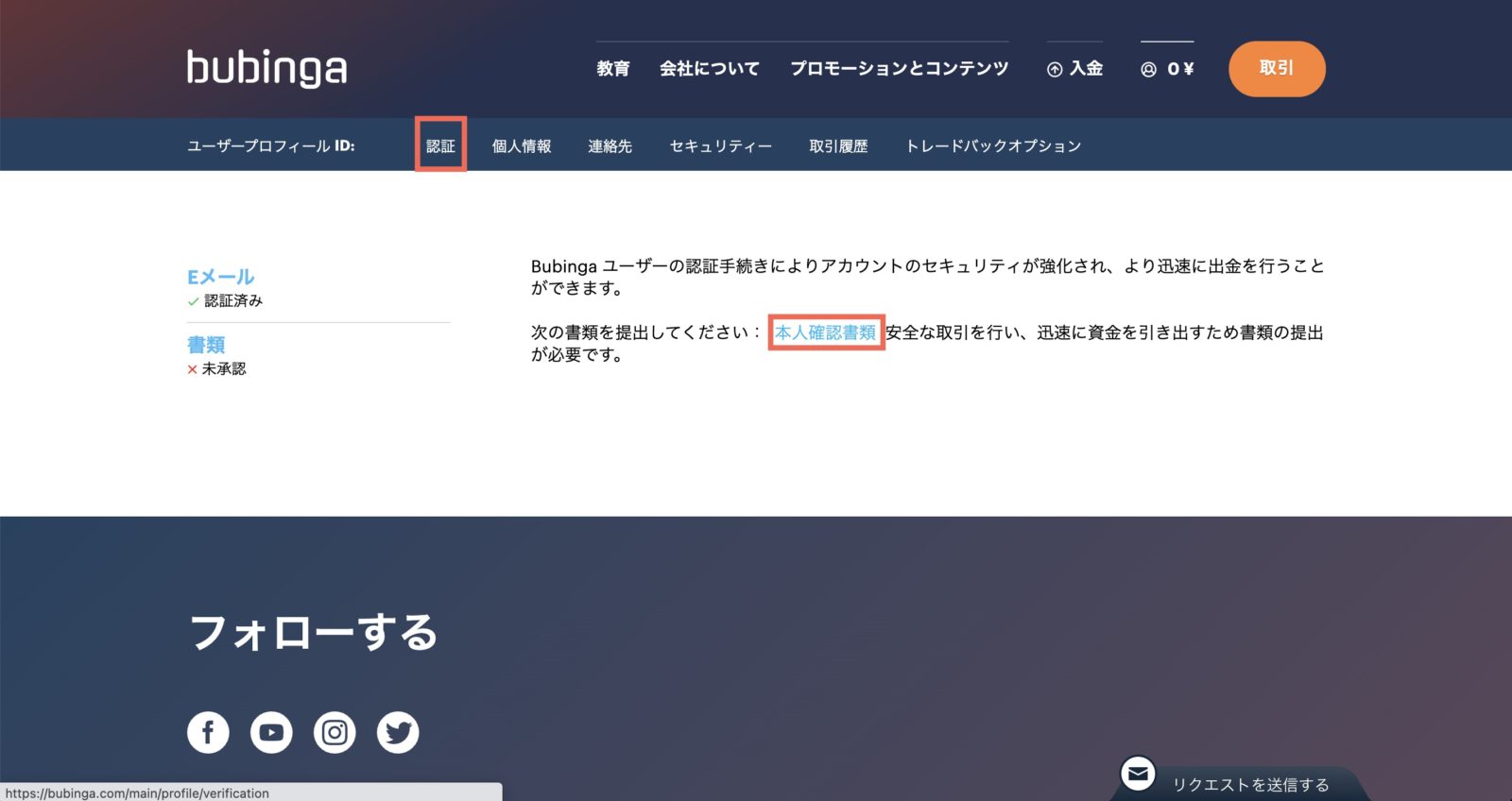Open the セキュリティー tab

tap(721, 145)
